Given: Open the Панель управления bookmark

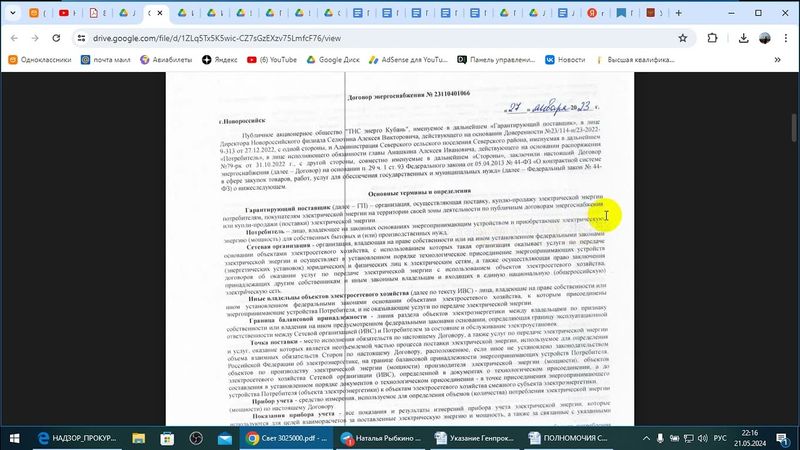Looking at the screenshot, I should [496, 60].
